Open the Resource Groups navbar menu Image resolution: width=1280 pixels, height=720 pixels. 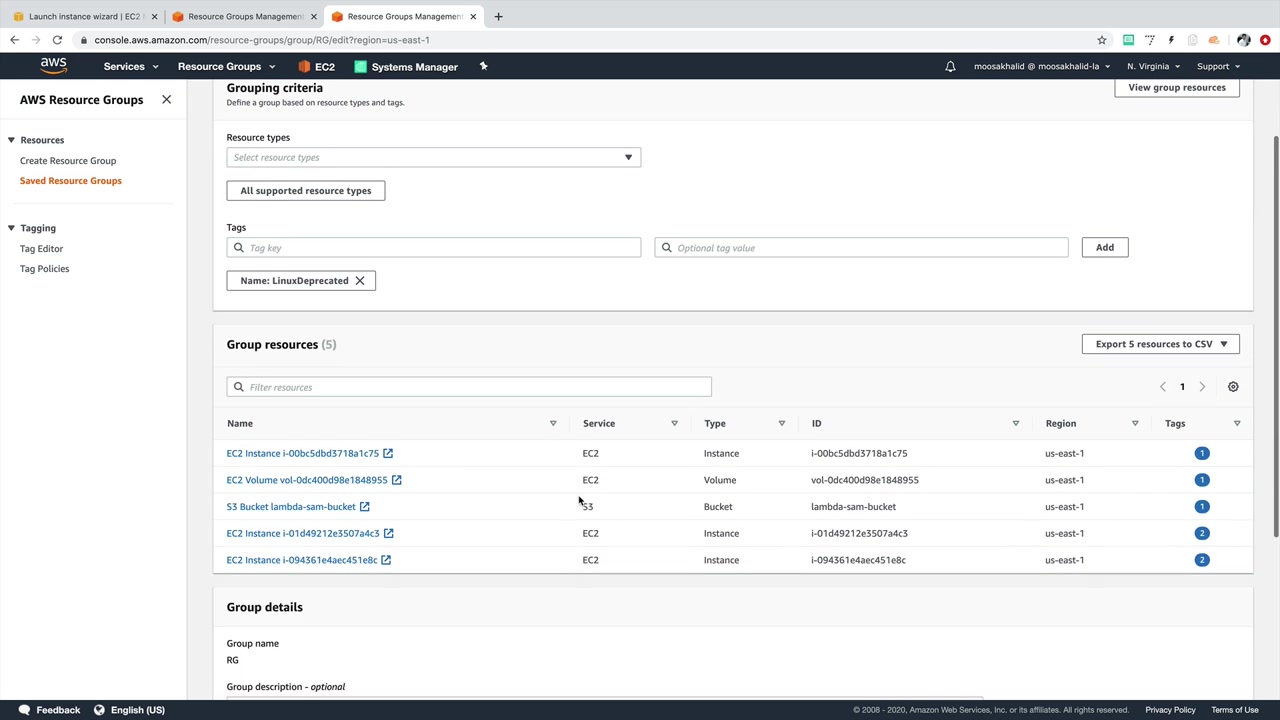click(x=227, y=67)
